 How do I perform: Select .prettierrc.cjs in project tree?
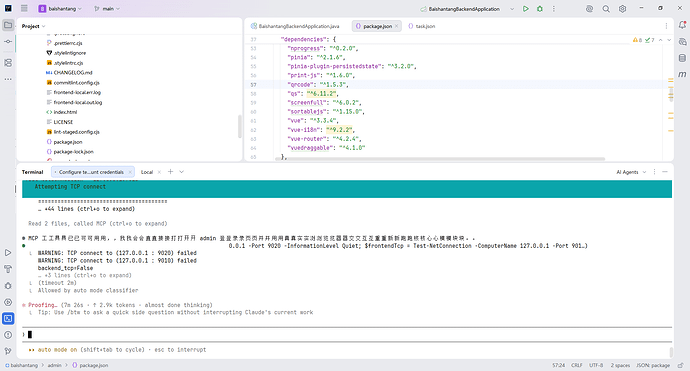point(68,43)
